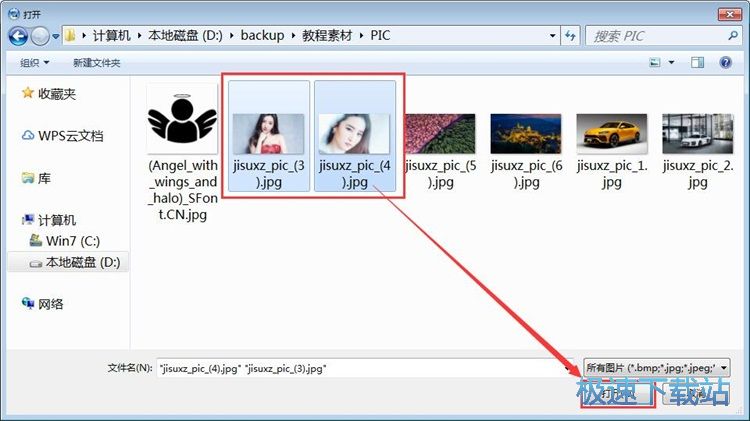Click the jisuxz_pic_1.jpg filename label
The image size is (750, 421).
coord(612,174)
